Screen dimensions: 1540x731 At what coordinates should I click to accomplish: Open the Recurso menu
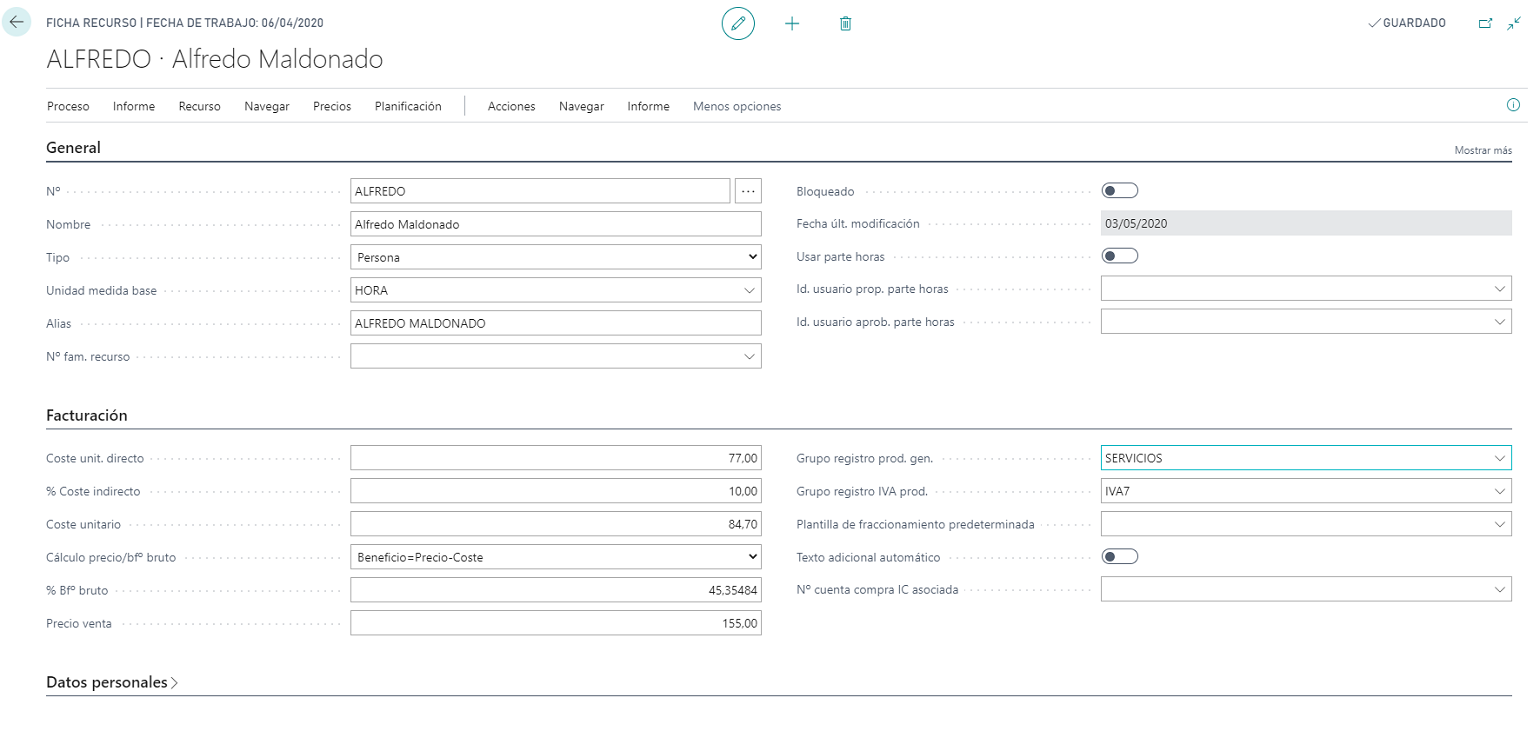[200, 106]
